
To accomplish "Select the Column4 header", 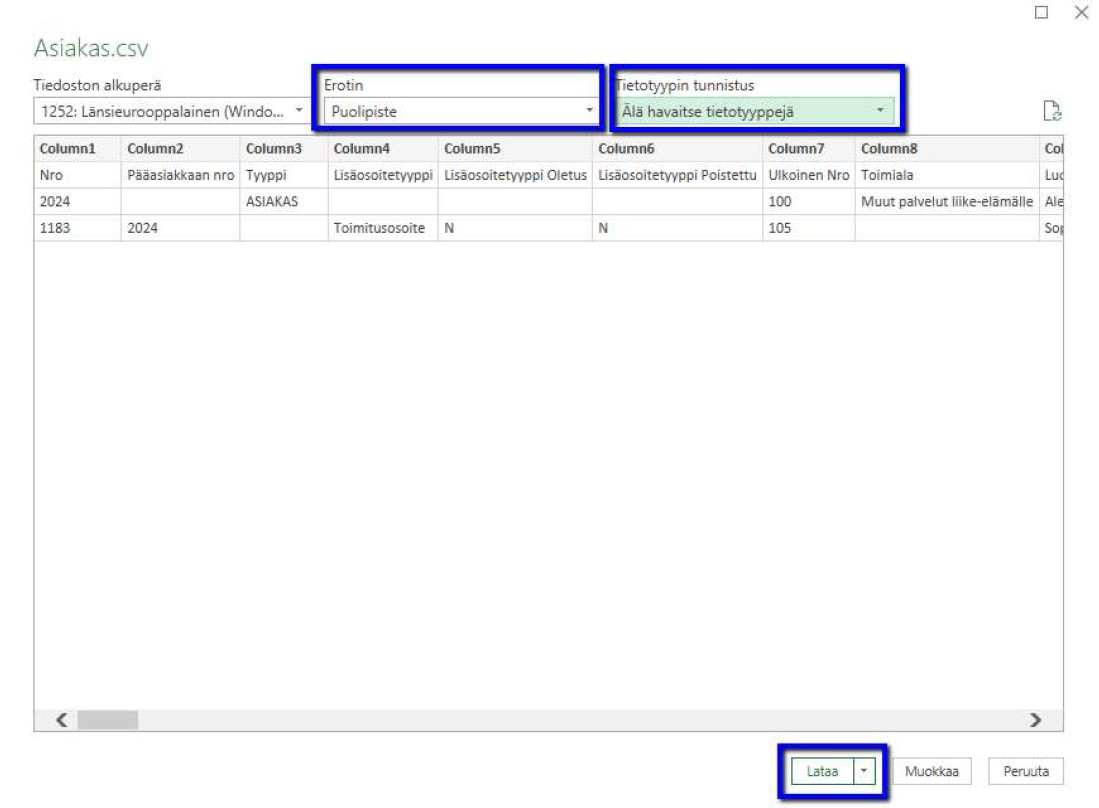I will point(361,149).
